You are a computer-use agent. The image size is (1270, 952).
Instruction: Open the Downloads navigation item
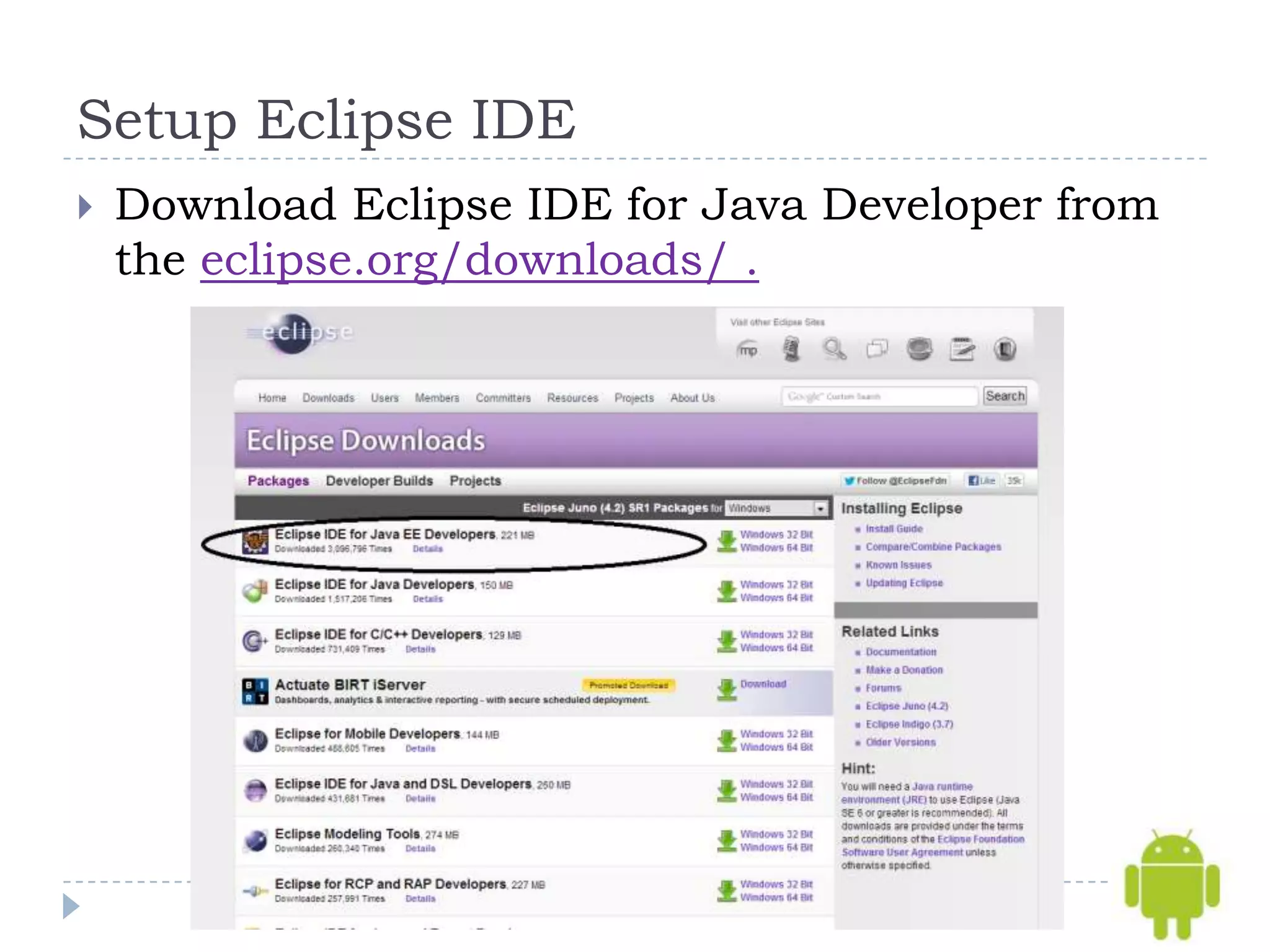328,398
